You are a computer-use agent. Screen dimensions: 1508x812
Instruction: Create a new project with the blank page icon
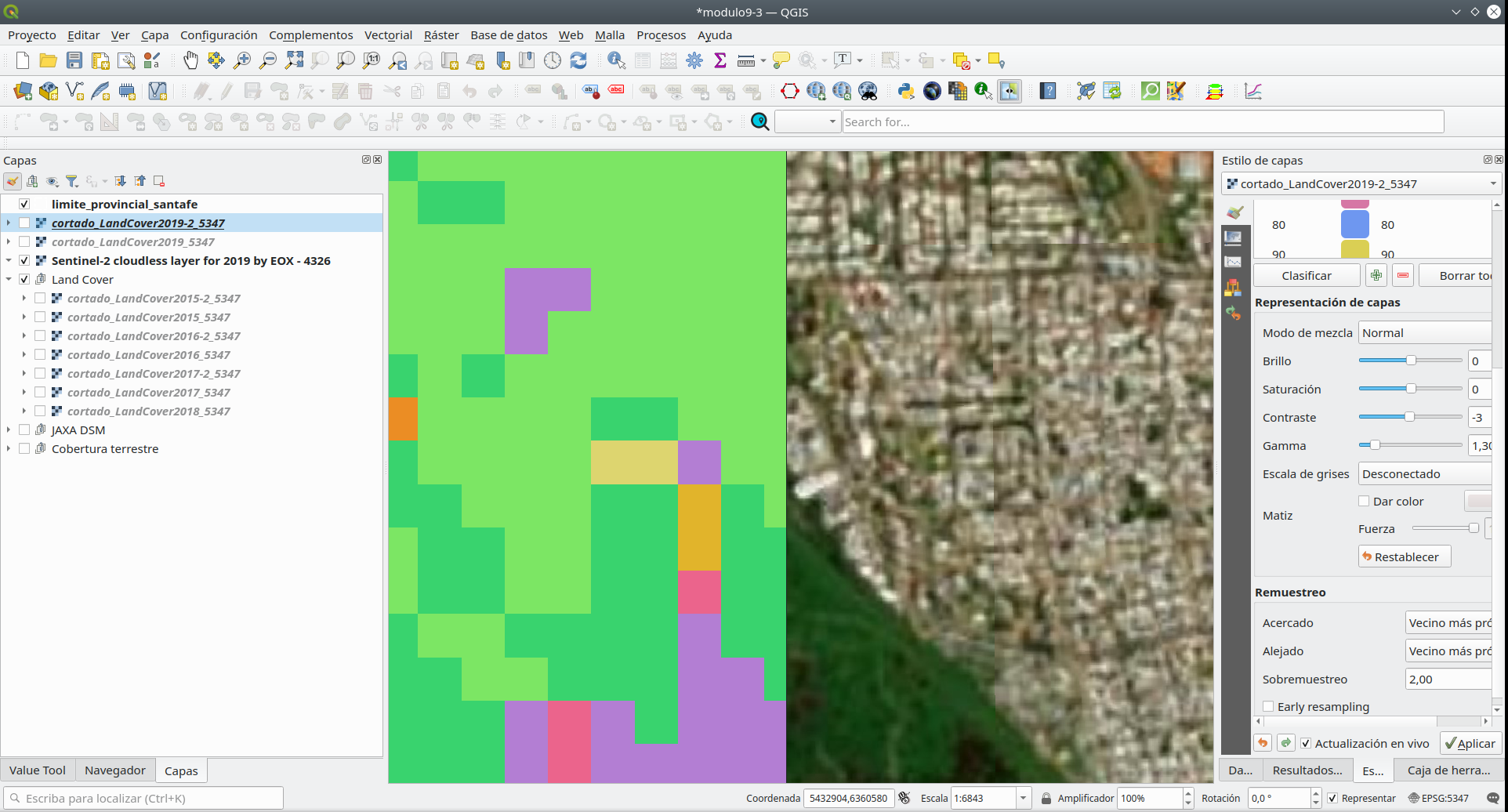click(23, 60)
